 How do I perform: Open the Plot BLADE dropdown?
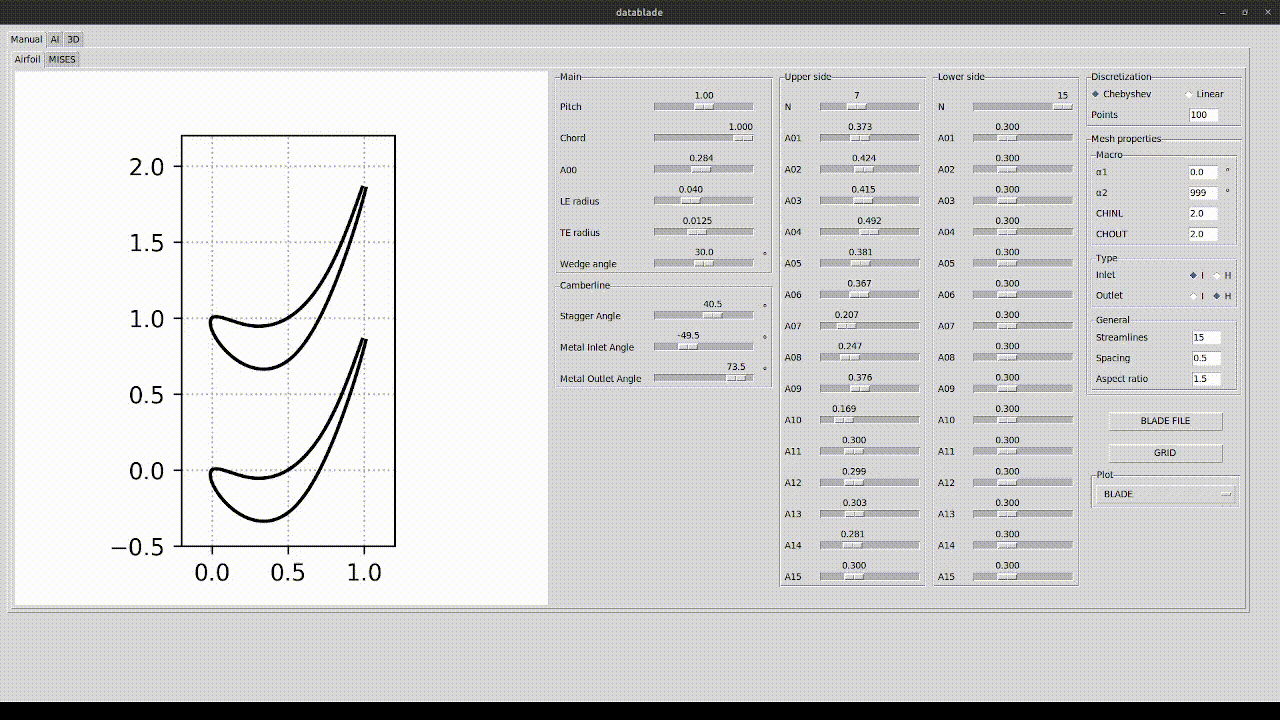(x=1166, y=494)
